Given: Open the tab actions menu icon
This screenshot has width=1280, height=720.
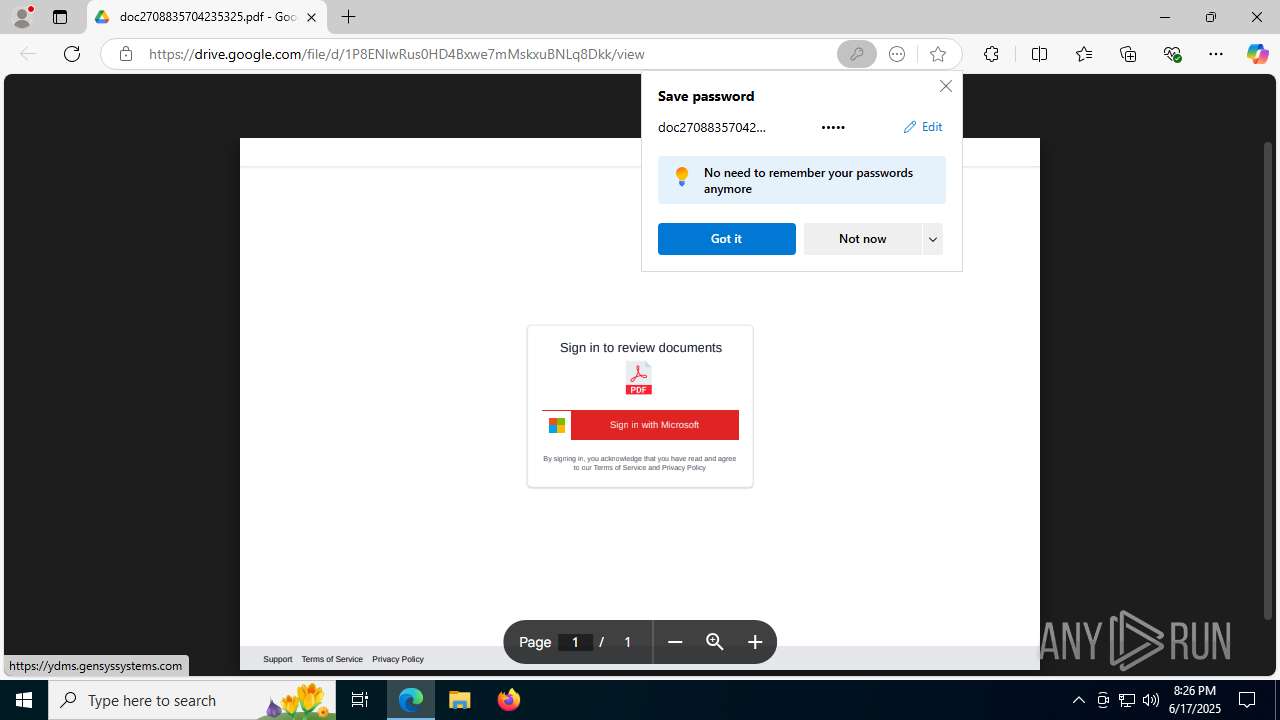Looking at the screenshot, I should point(60,17).
